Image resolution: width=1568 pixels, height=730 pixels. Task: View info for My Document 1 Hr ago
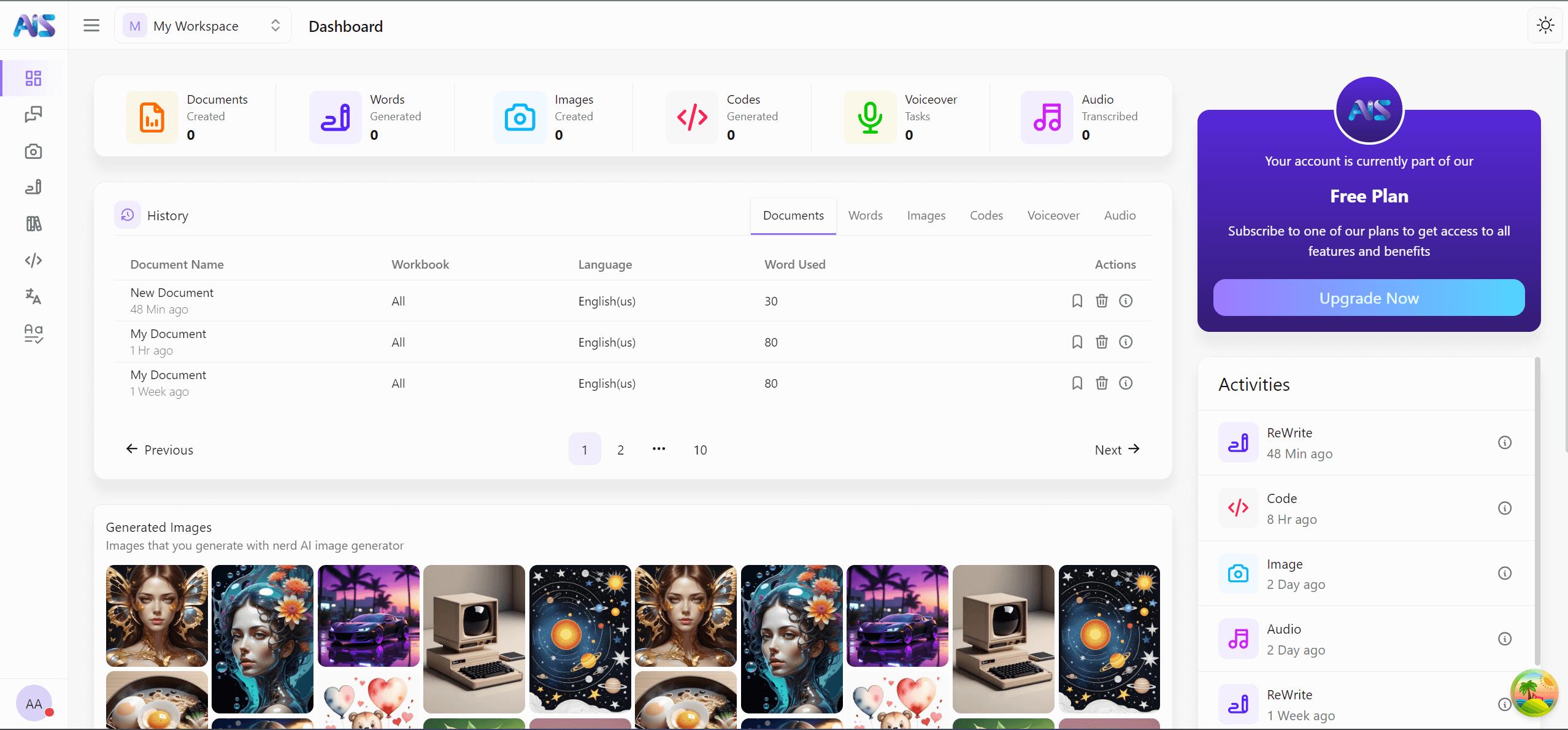[x=1126, y=342]
